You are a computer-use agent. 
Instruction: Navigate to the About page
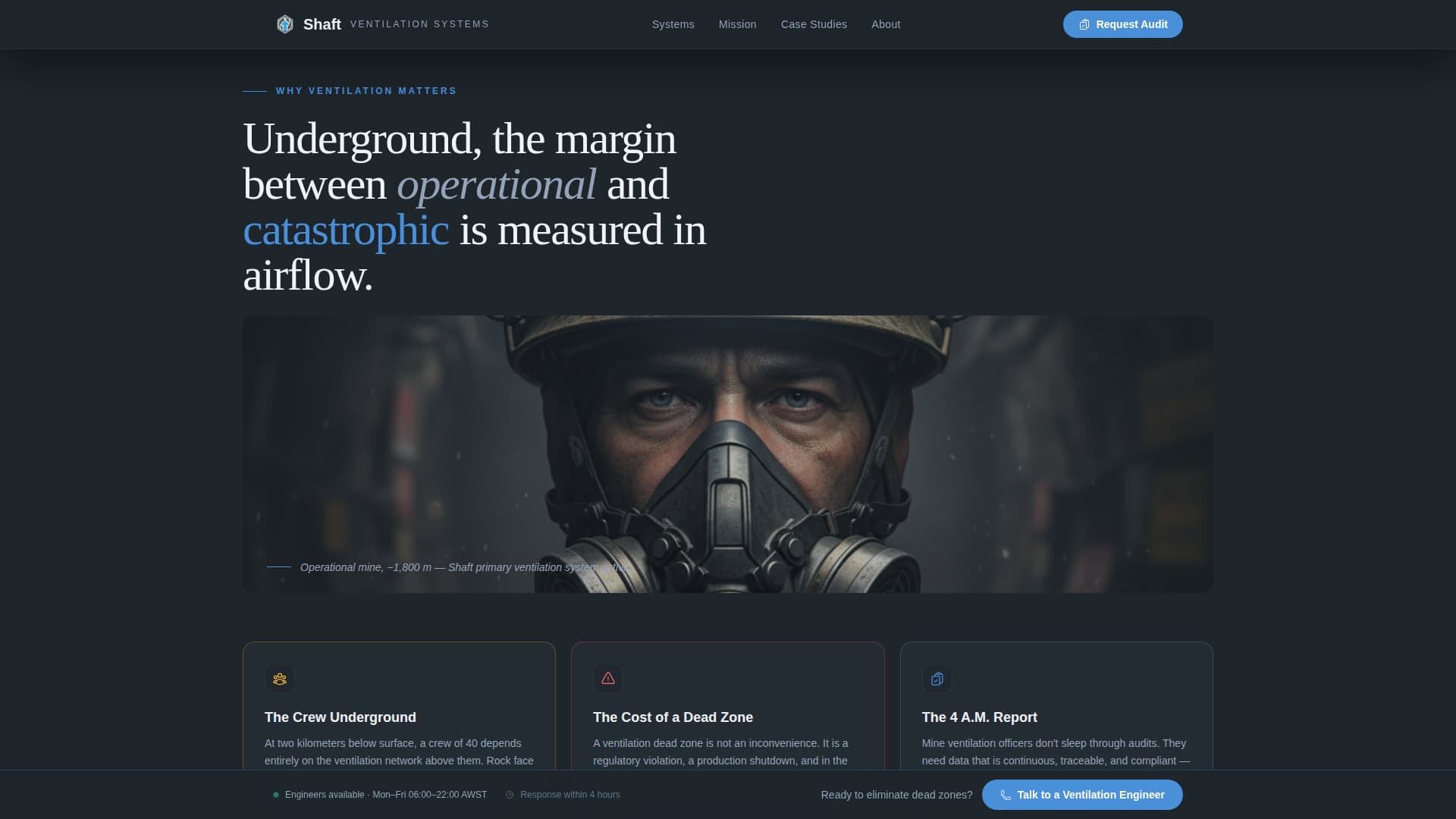pyautogui.click(x=886, y=24)
